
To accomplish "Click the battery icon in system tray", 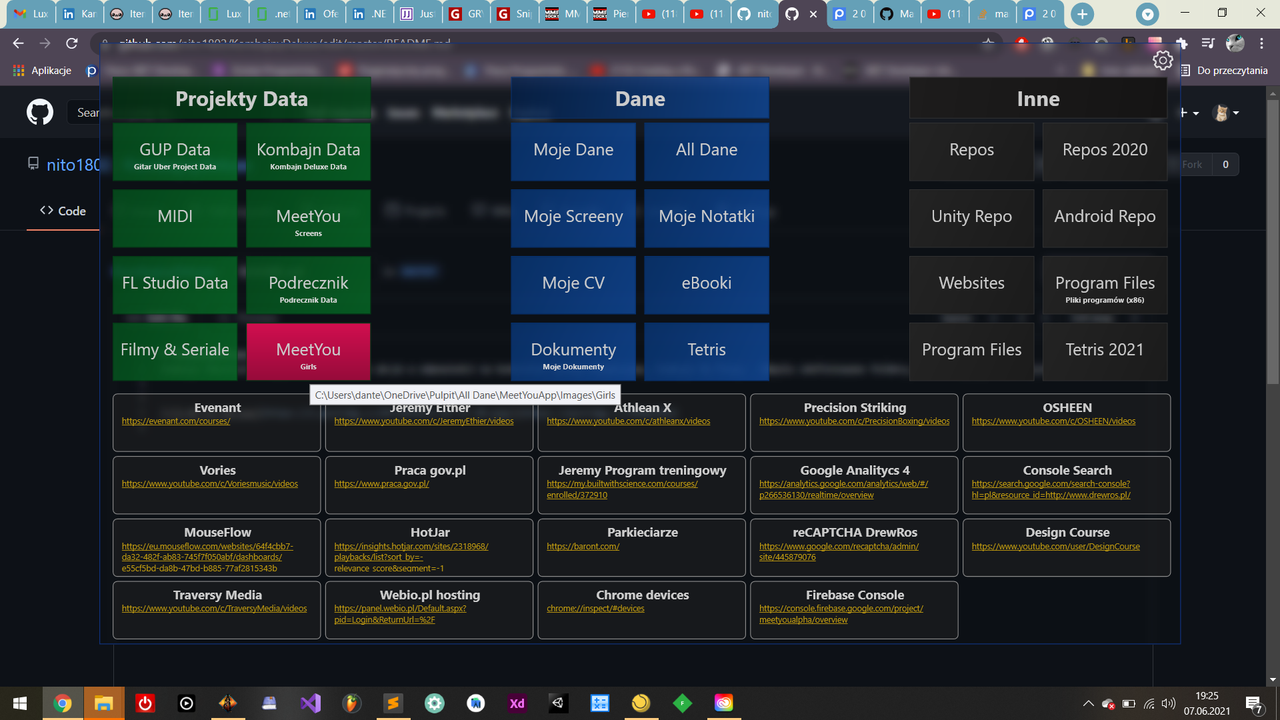I will click(x=1129, y=704).
